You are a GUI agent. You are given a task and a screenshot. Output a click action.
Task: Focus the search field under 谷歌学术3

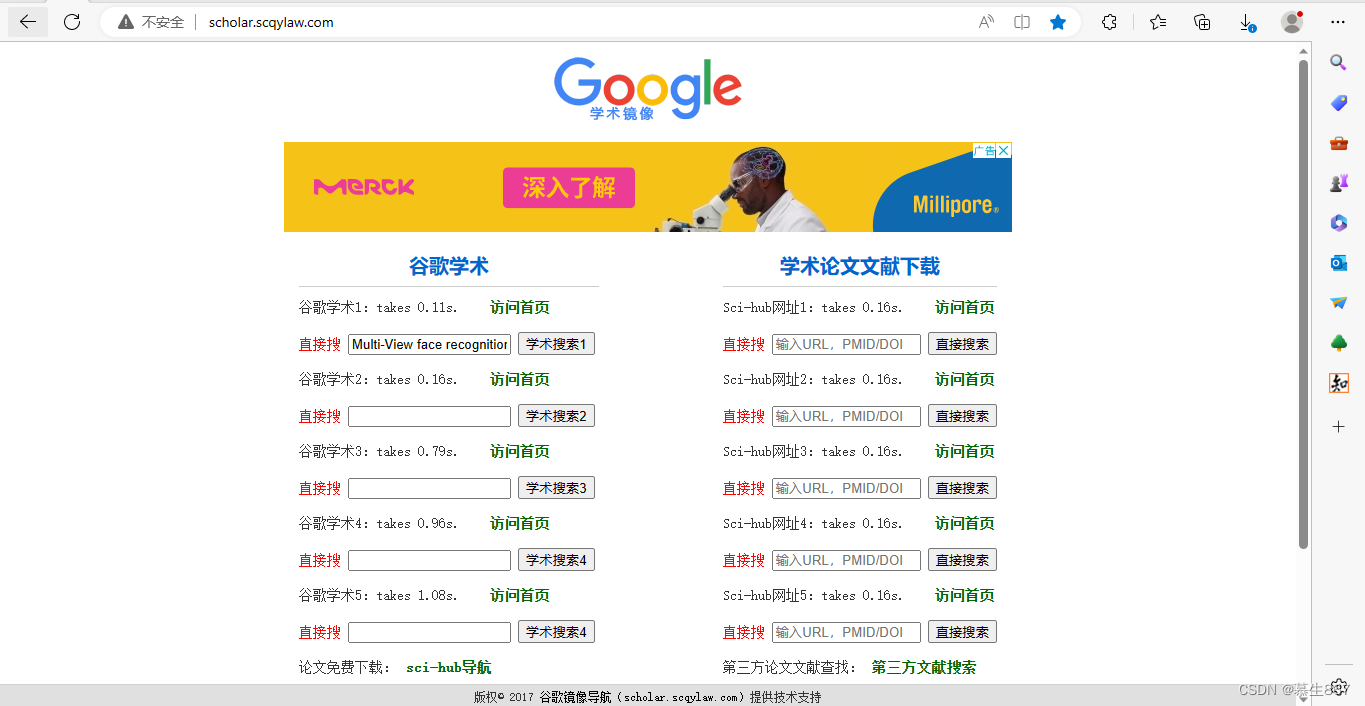430,488
